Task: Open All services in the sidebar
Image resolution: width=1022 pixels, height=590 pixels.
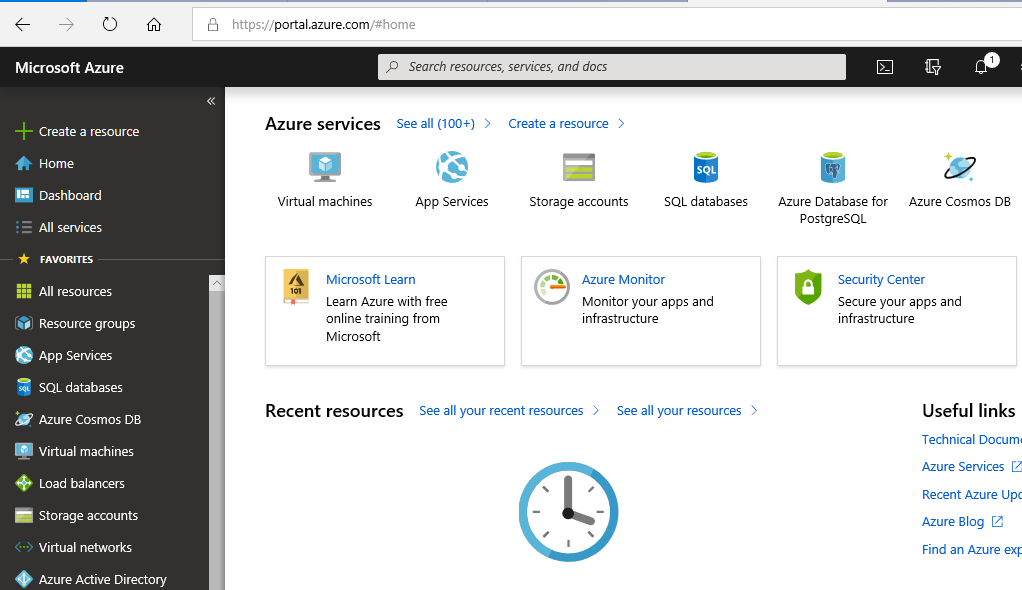Action: point(73,227)
